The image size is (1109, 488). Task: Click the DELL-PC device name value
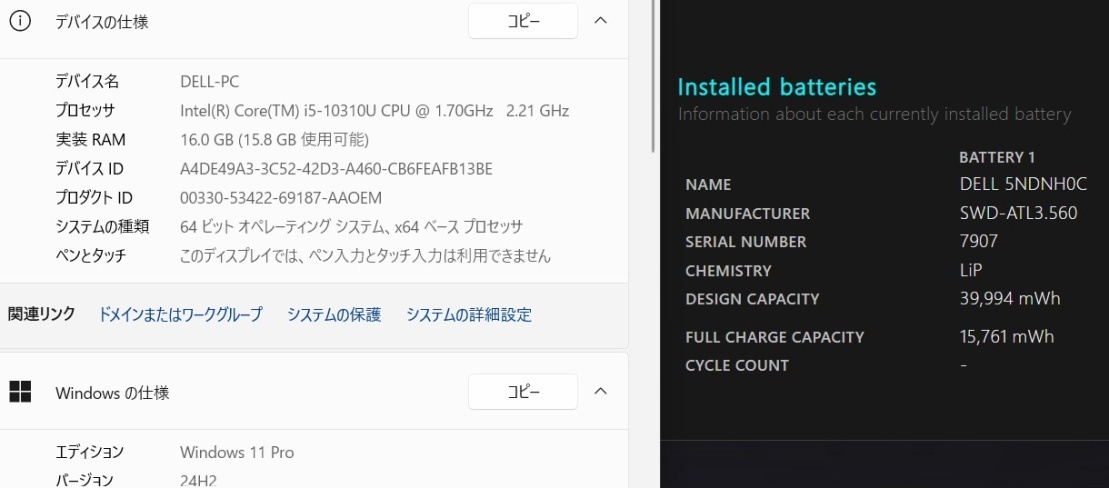pyautogui.click(x=209, y=82)
